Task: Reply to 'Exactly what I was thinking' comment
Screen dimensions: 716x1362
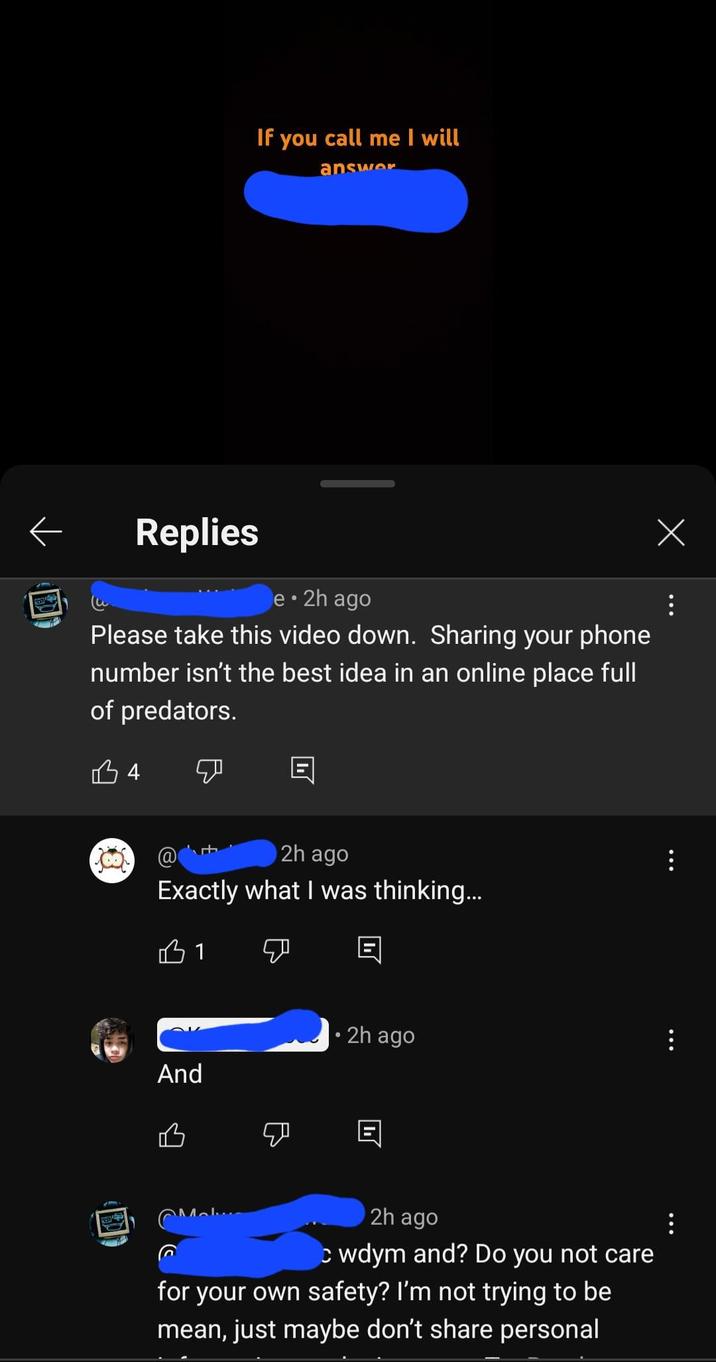Action: click(369, 949)
